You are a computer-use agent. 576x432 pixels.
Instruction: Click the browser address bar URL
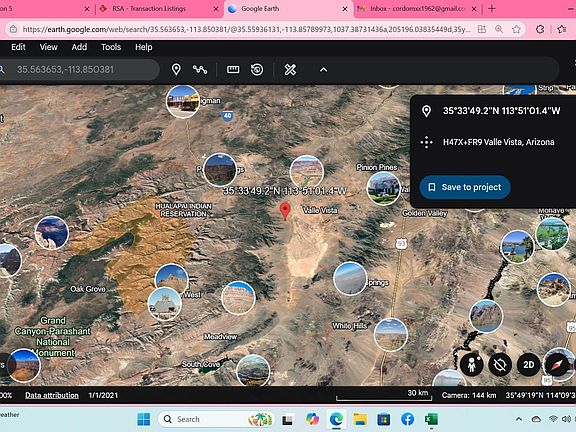pyautogui.click(x=246, y=29)
